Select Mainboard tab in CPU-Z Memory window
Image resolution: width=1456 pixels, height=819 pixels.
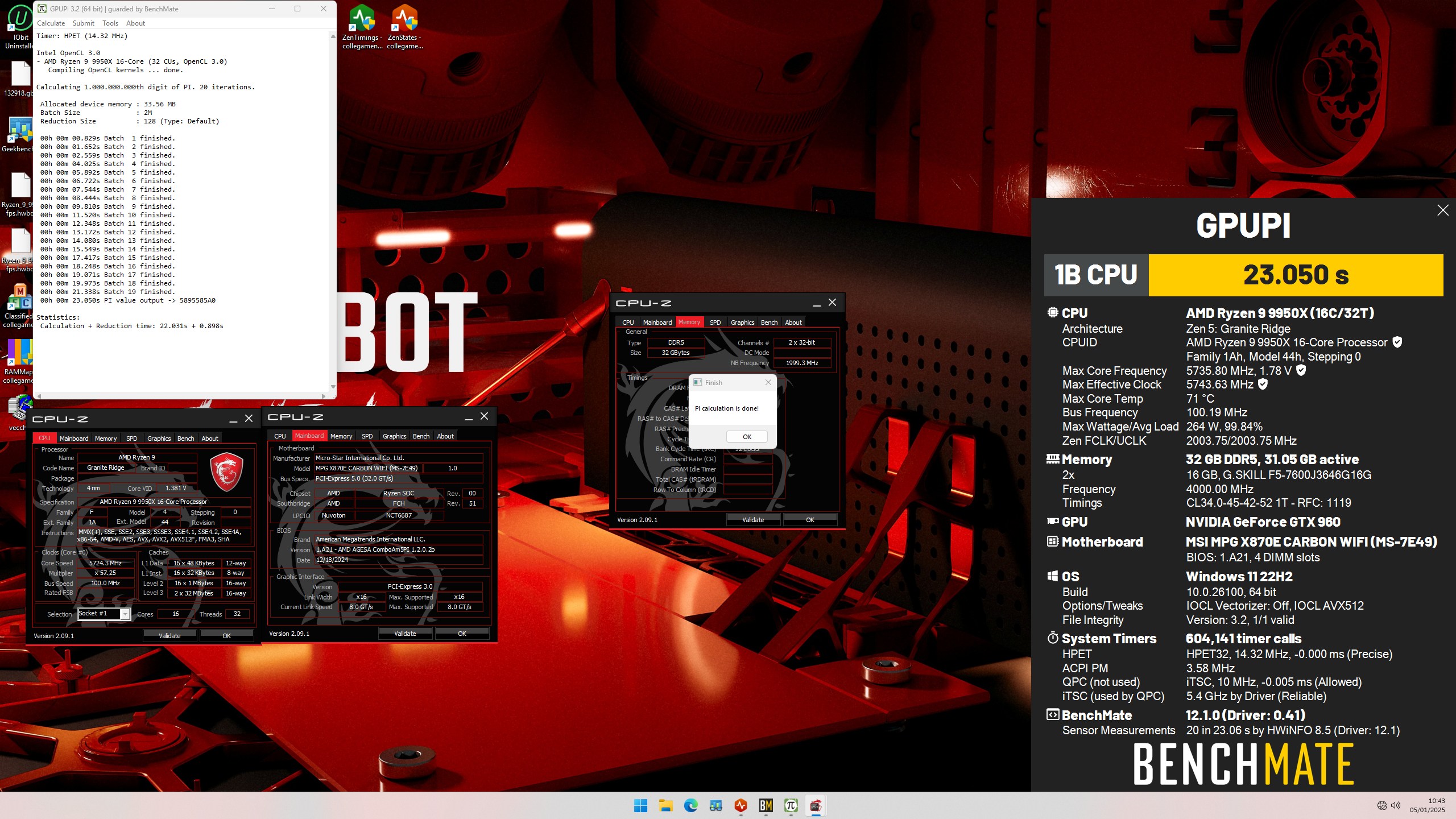(x=657, y=322)
